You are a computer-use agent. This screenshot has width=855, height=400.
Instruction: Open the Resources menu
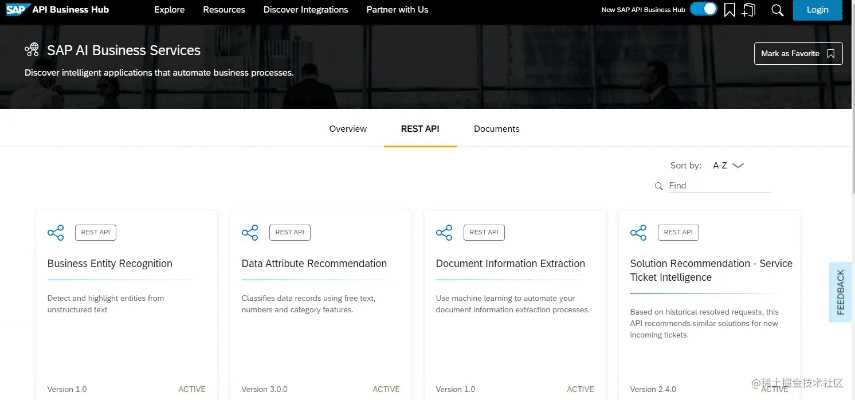tap(224, 10)
